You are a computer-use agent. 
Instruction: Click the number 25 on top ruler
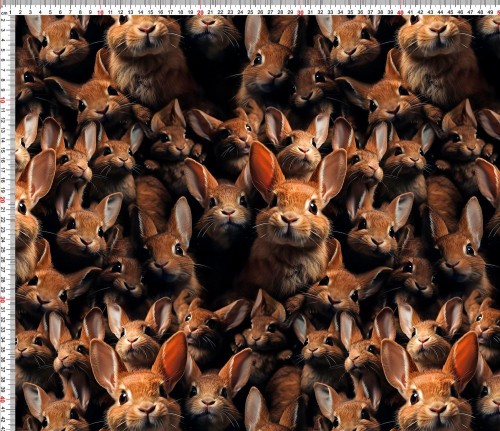pos(250,12)
